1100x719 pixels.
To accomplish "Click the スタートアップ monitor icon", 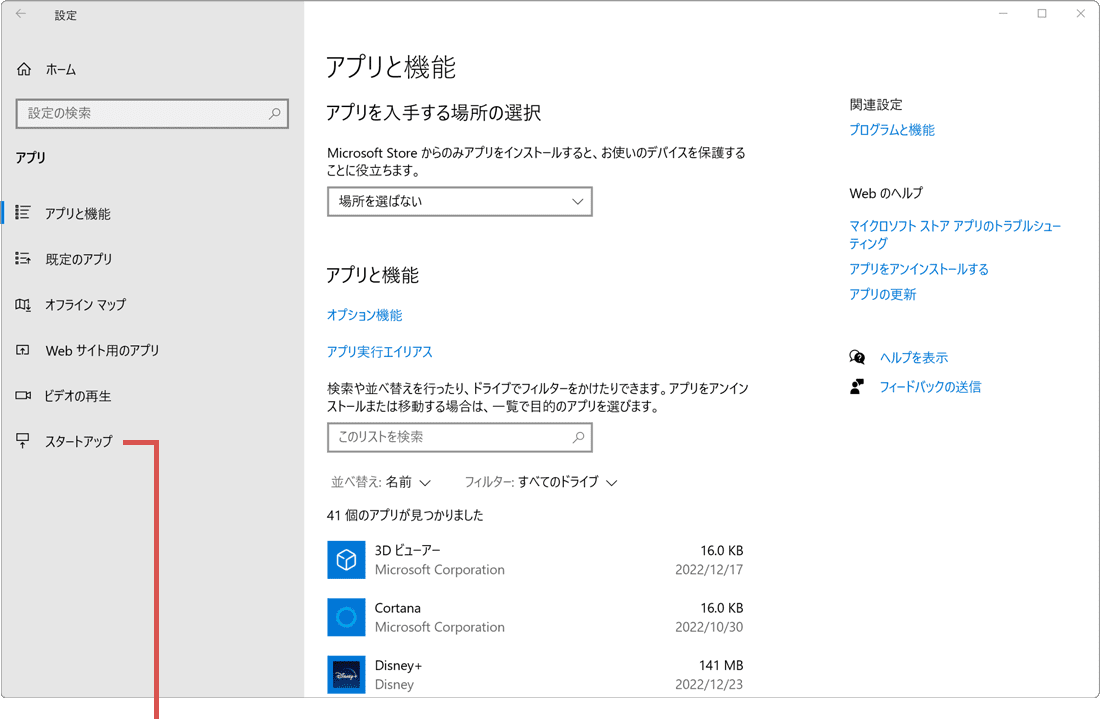I will click(x=23, y=440).
